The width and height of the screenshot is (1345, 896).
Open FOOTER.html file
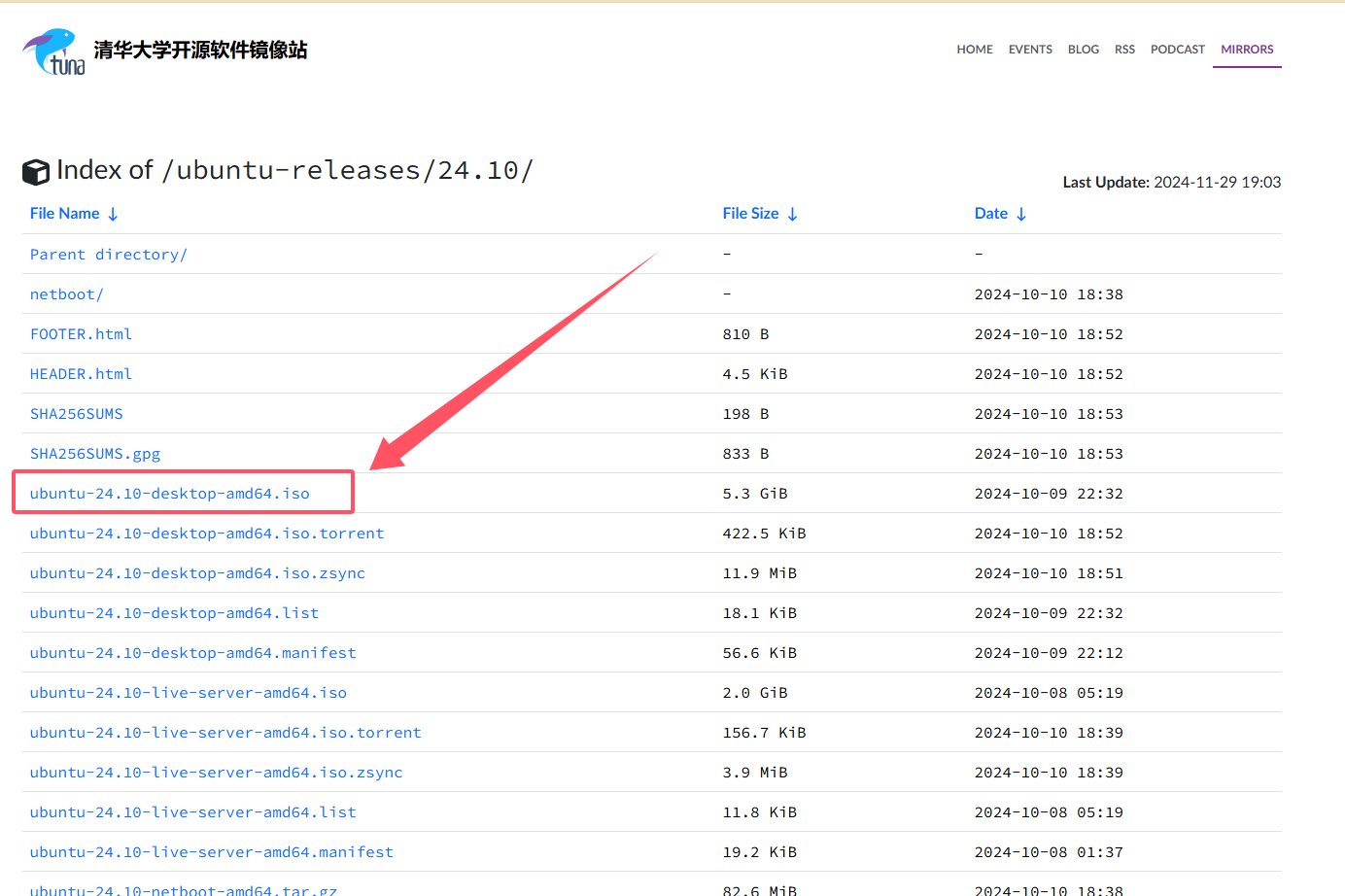[x=81, y=334]
